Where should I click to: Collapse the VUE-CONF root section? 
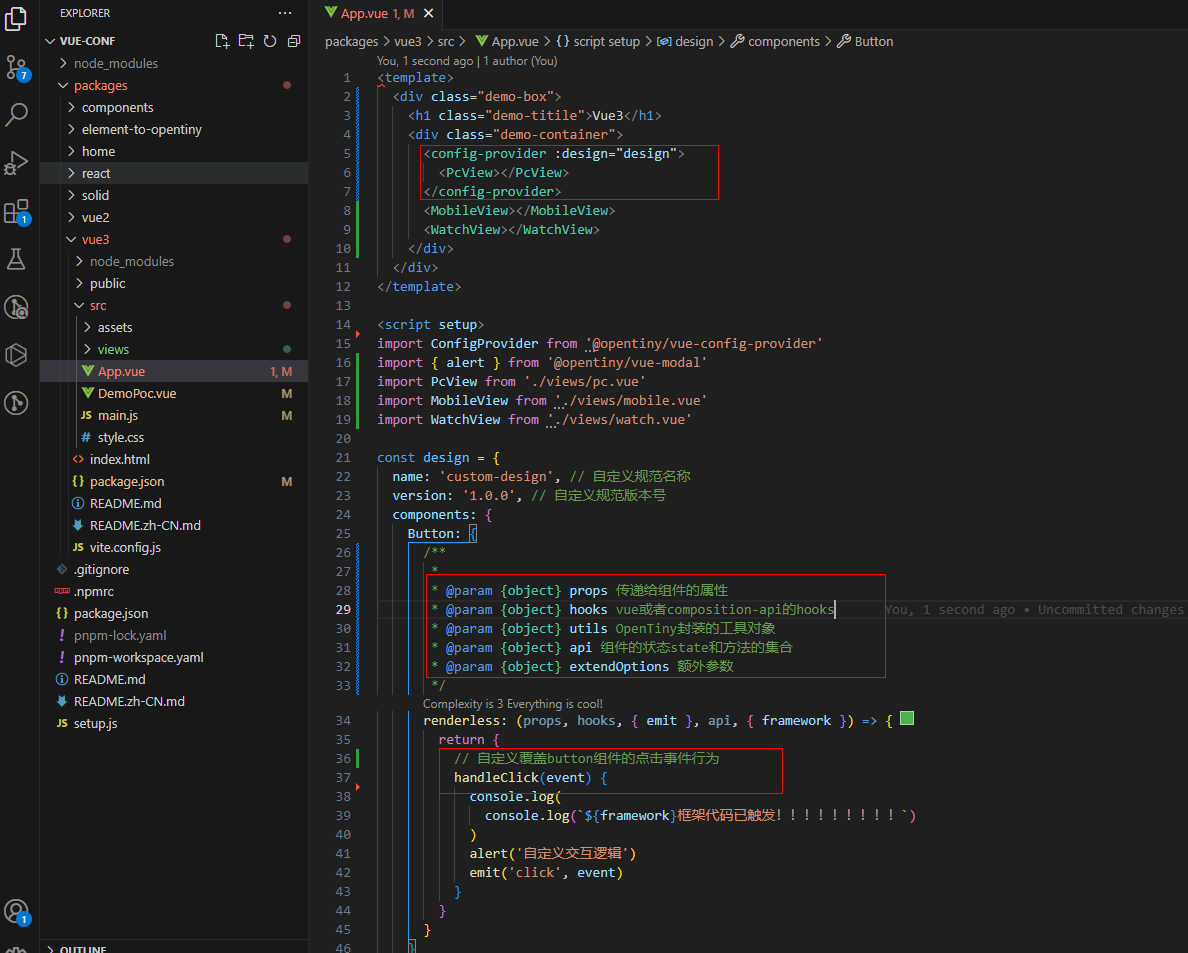point(87,41)
